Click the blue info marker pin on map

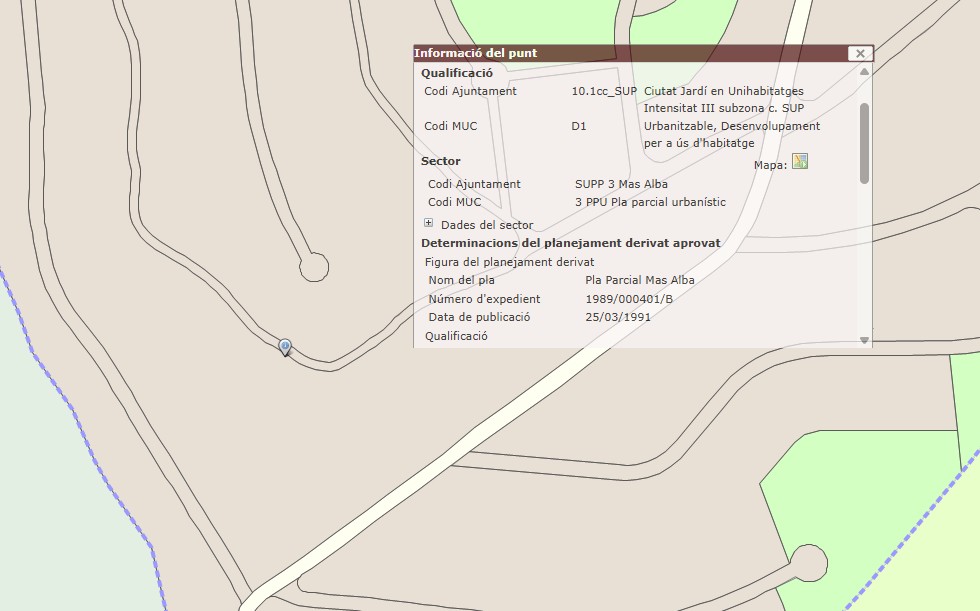pos(285,347)
